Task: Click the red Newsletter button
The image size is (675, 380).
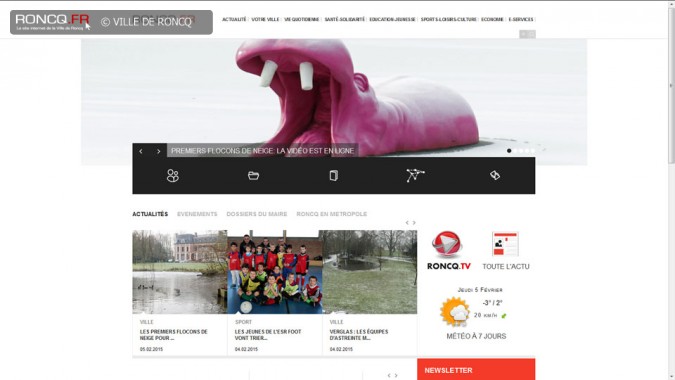Action: click(476, 369)
